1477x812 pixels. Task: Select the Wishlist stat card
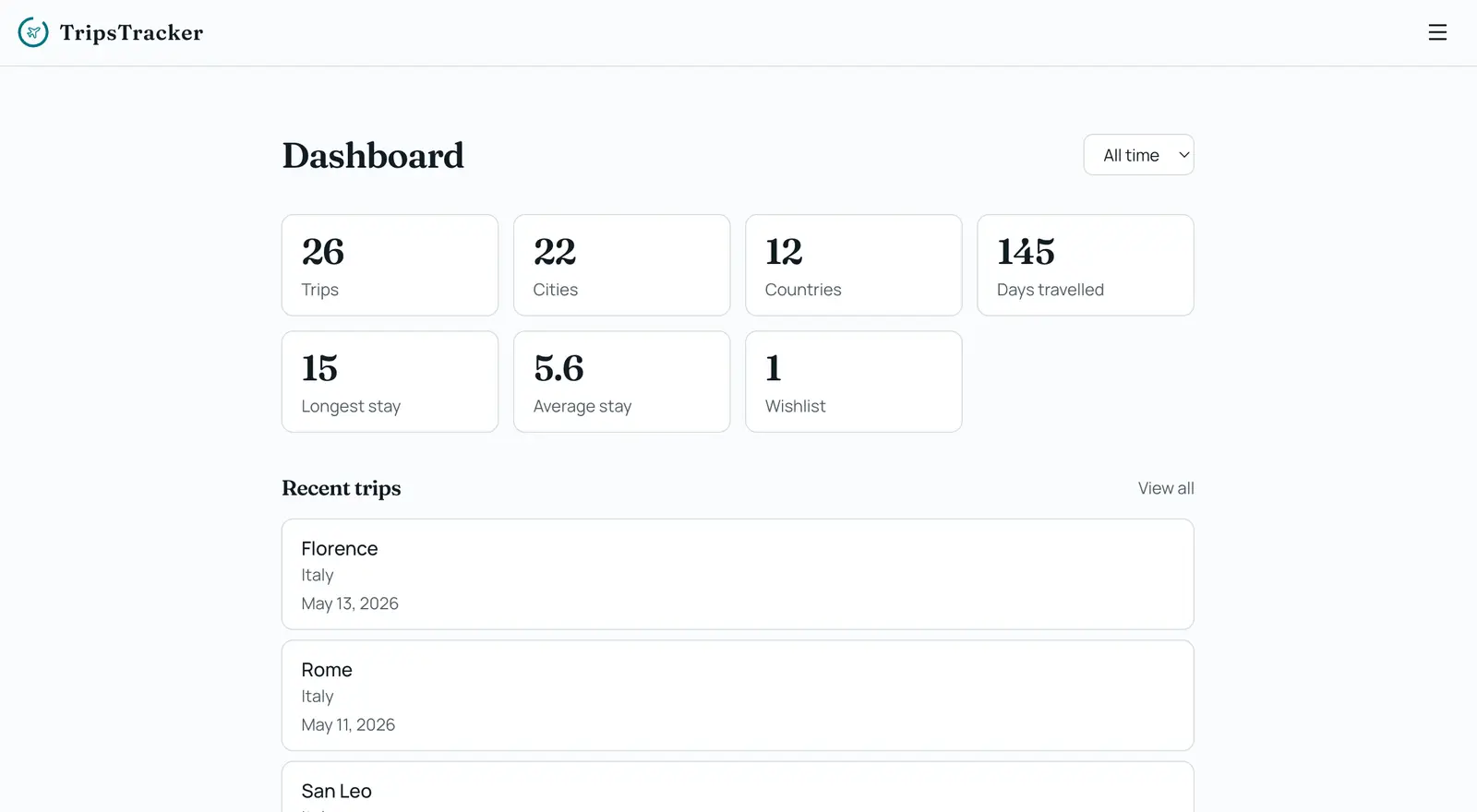coord(853,382)
